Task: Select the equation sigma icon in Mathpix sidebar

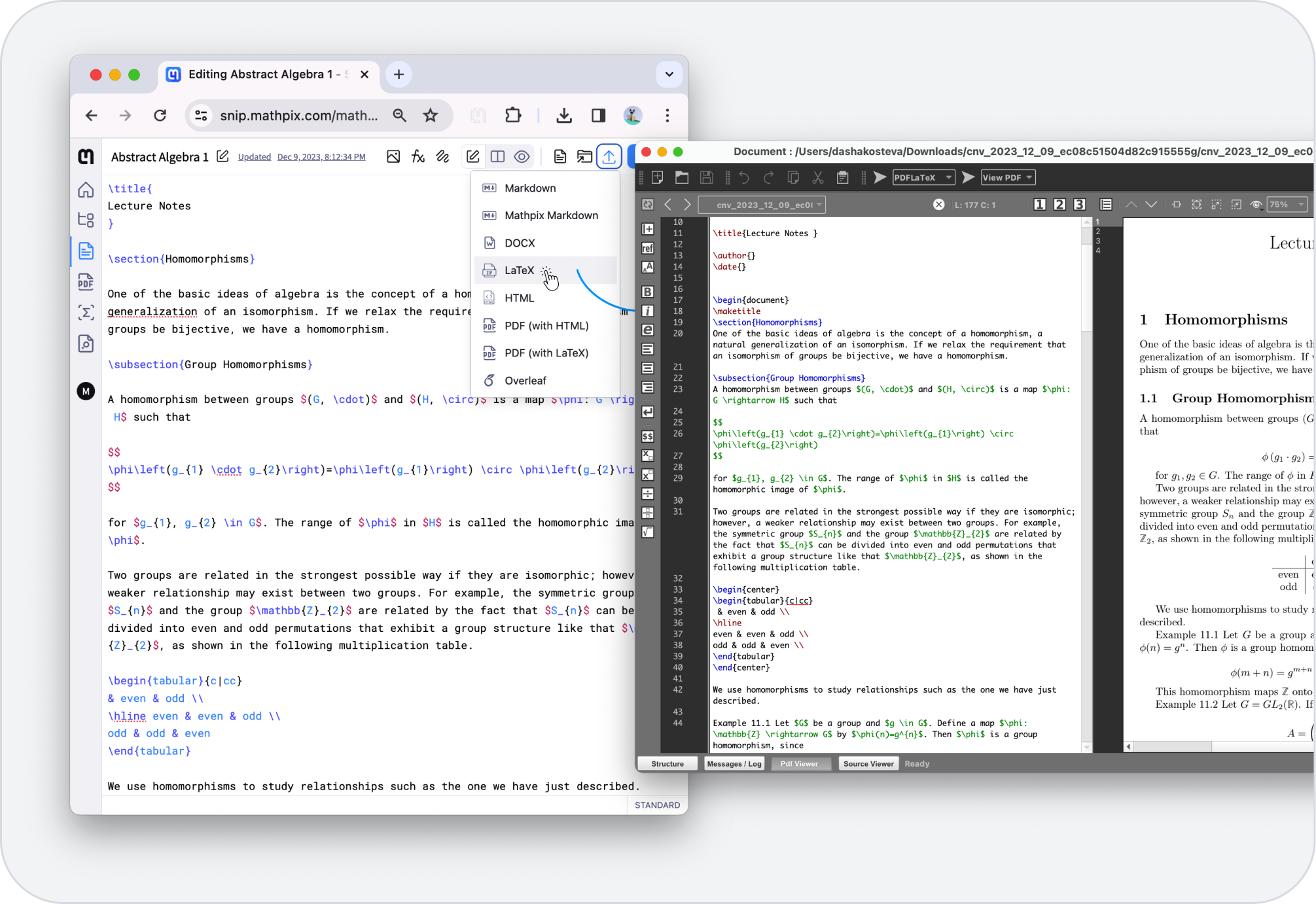Action: click(x=86, y=313)
